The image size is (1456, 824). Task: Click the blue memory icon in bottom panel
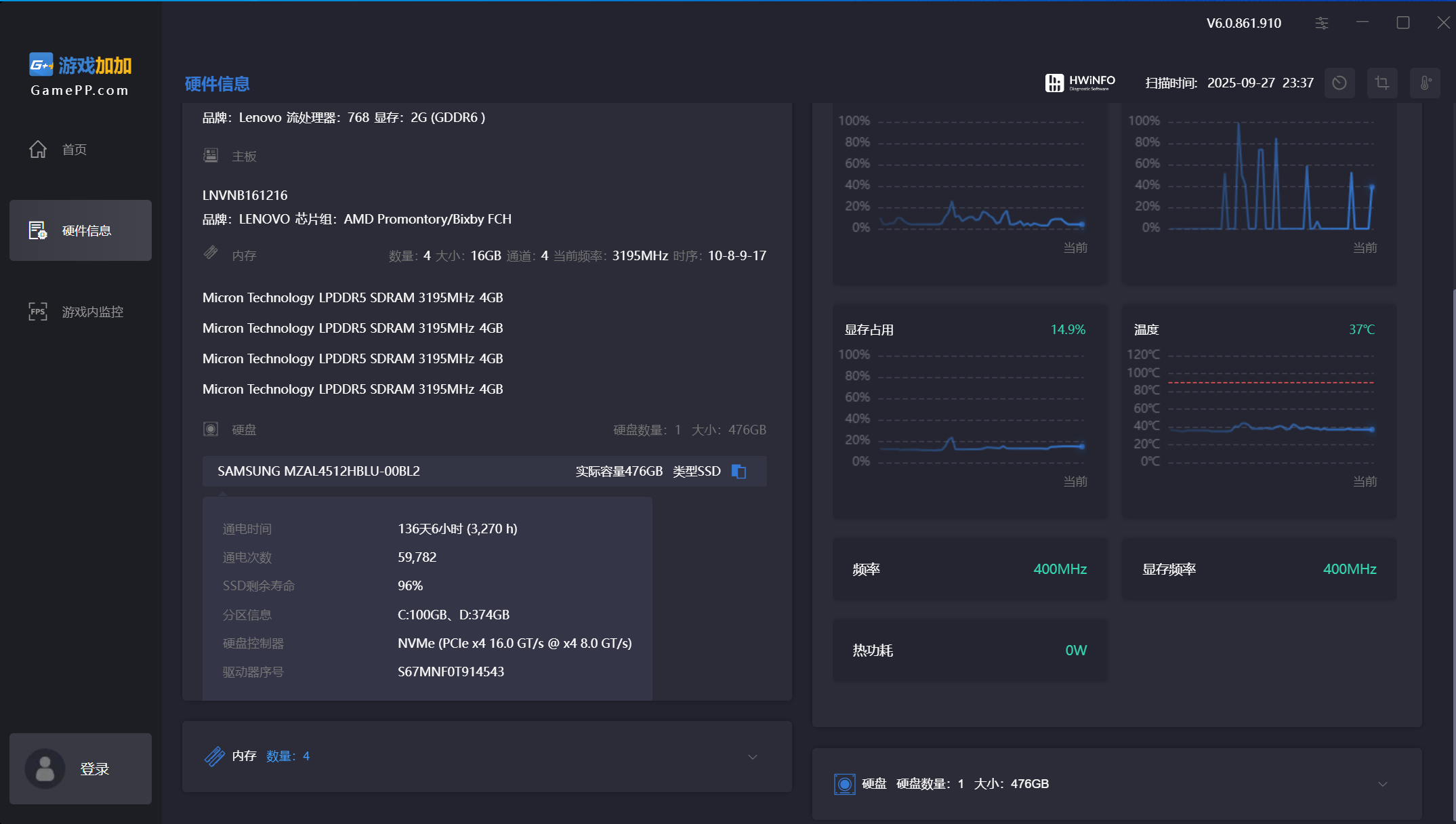215,756
